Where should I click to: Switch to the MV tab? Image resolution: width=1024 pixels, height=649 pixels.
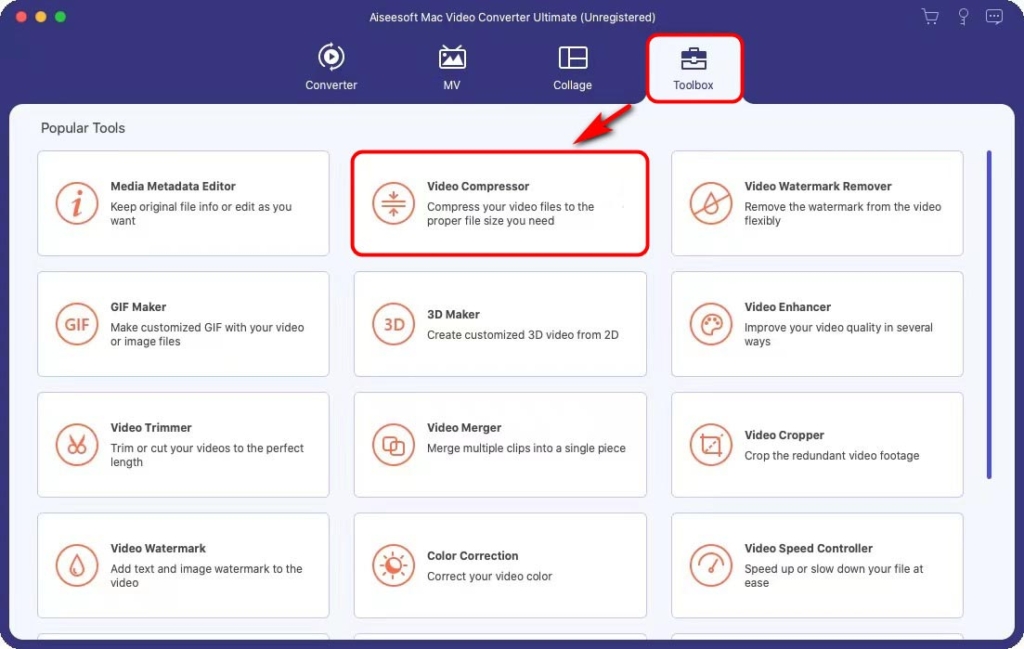pos(451,66)
